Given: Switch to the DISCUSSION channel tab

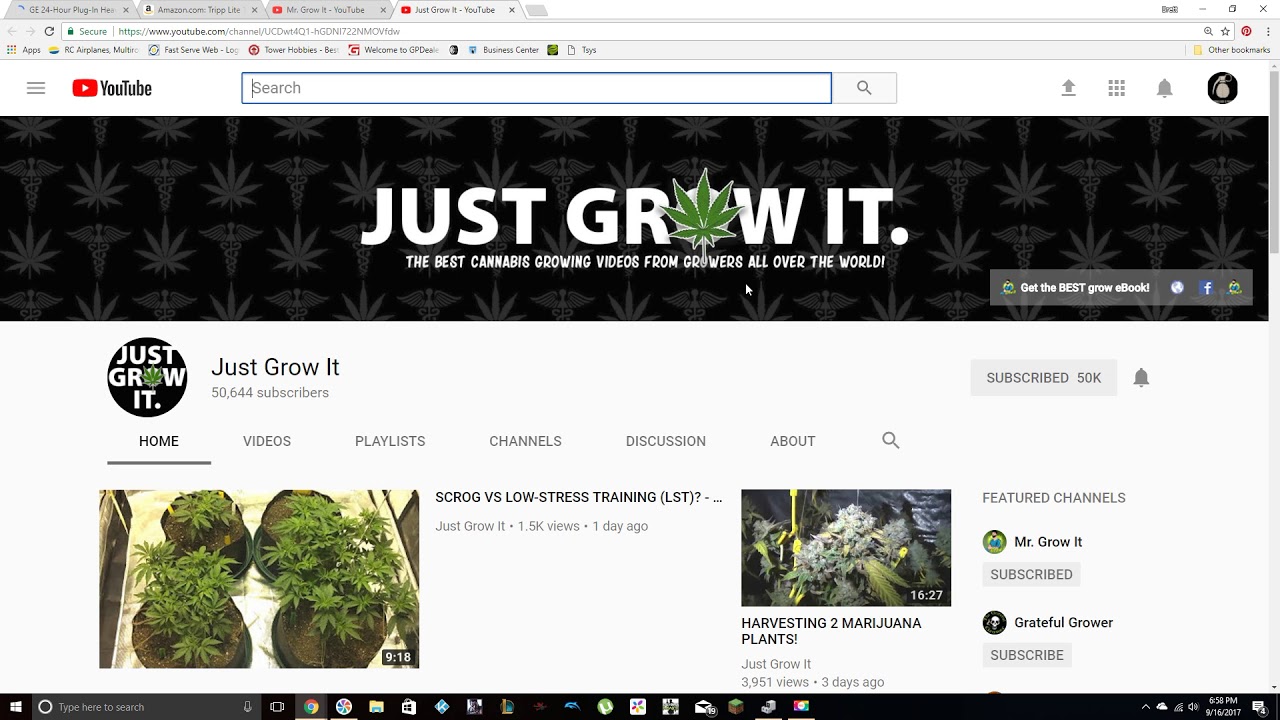Looking at the screenshot, I should (x=666, y=441).
